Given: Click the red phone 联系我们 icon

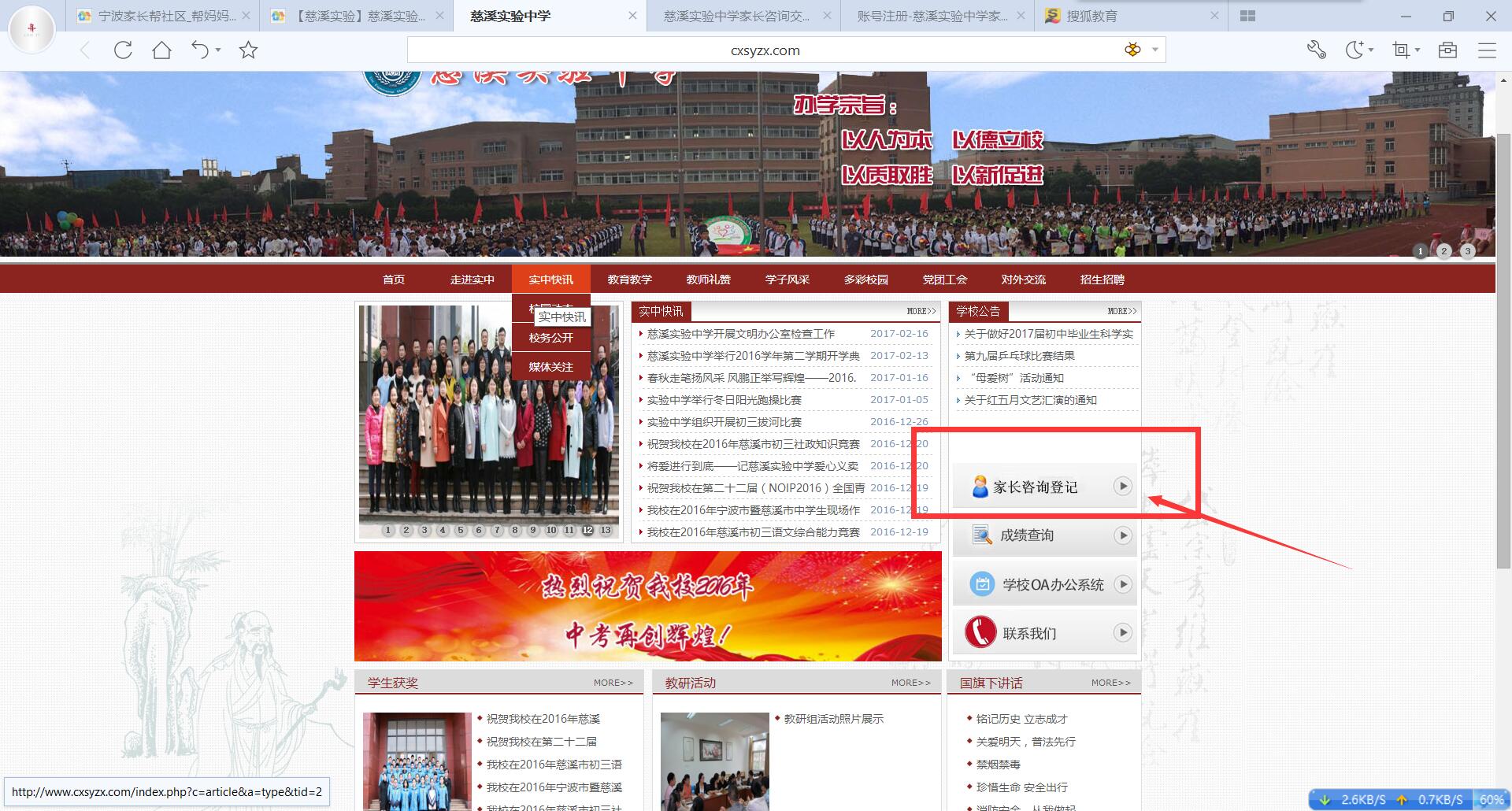Looking at the screenshot, I should [980, 632].
